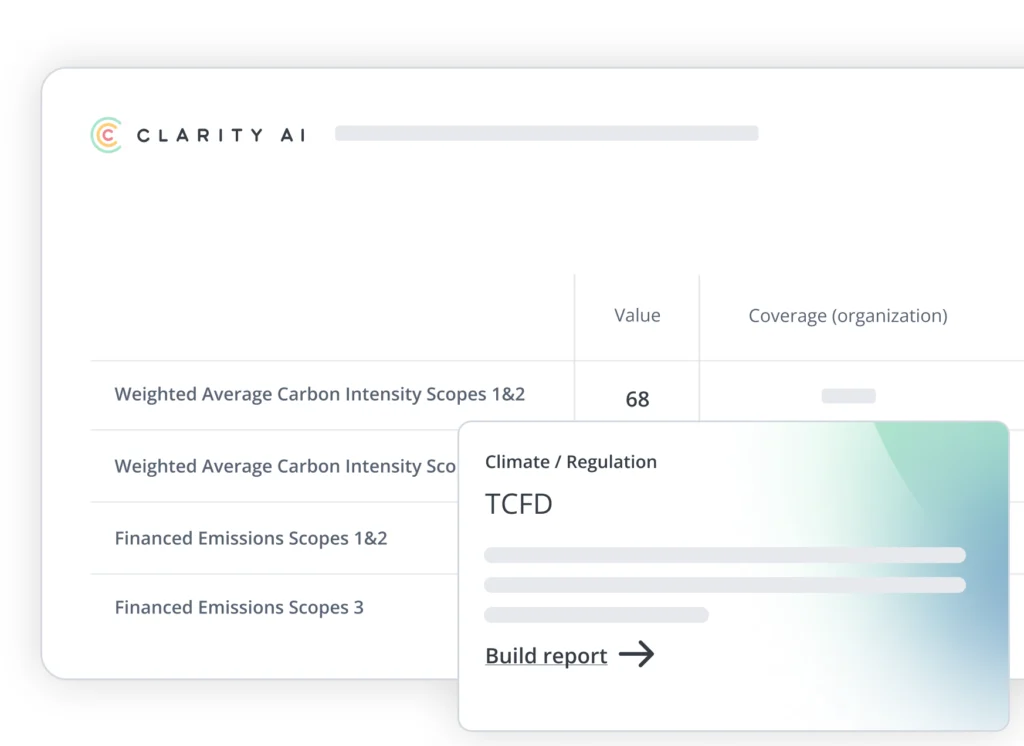Click the middle placeholder line in TCFD card
Viewport: 1024px width, 746px height.
pyautogui.click(x=725, y=585)
